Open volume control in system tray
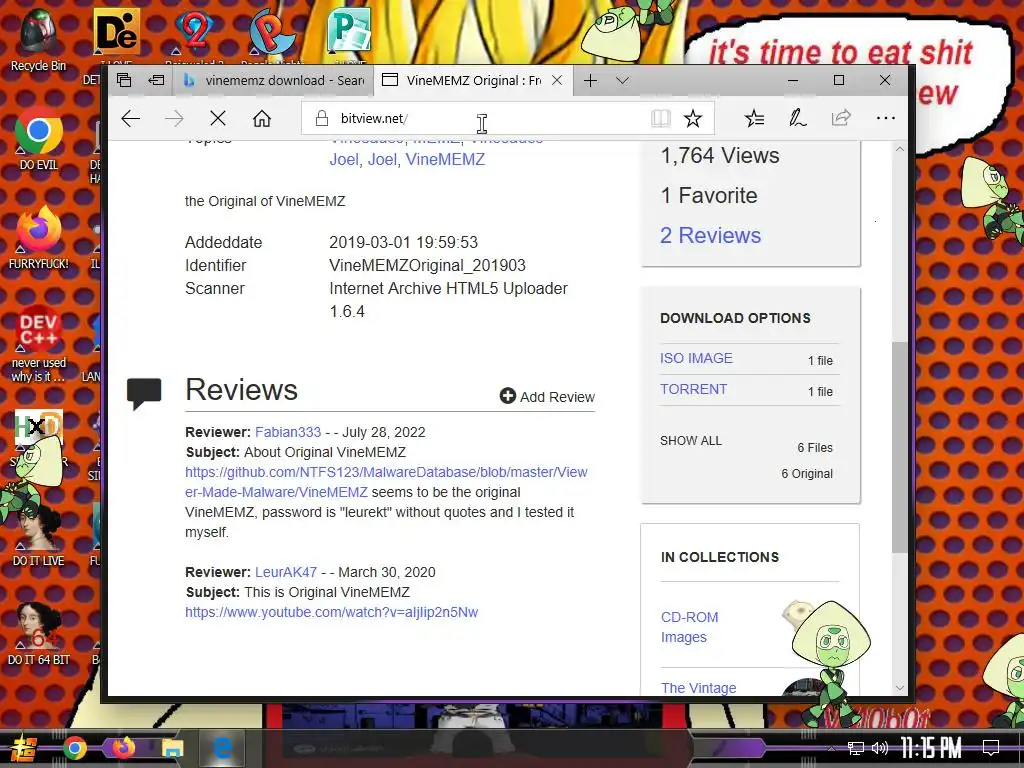Viewport: 1024px width, 768px height. tap(880, 748)
